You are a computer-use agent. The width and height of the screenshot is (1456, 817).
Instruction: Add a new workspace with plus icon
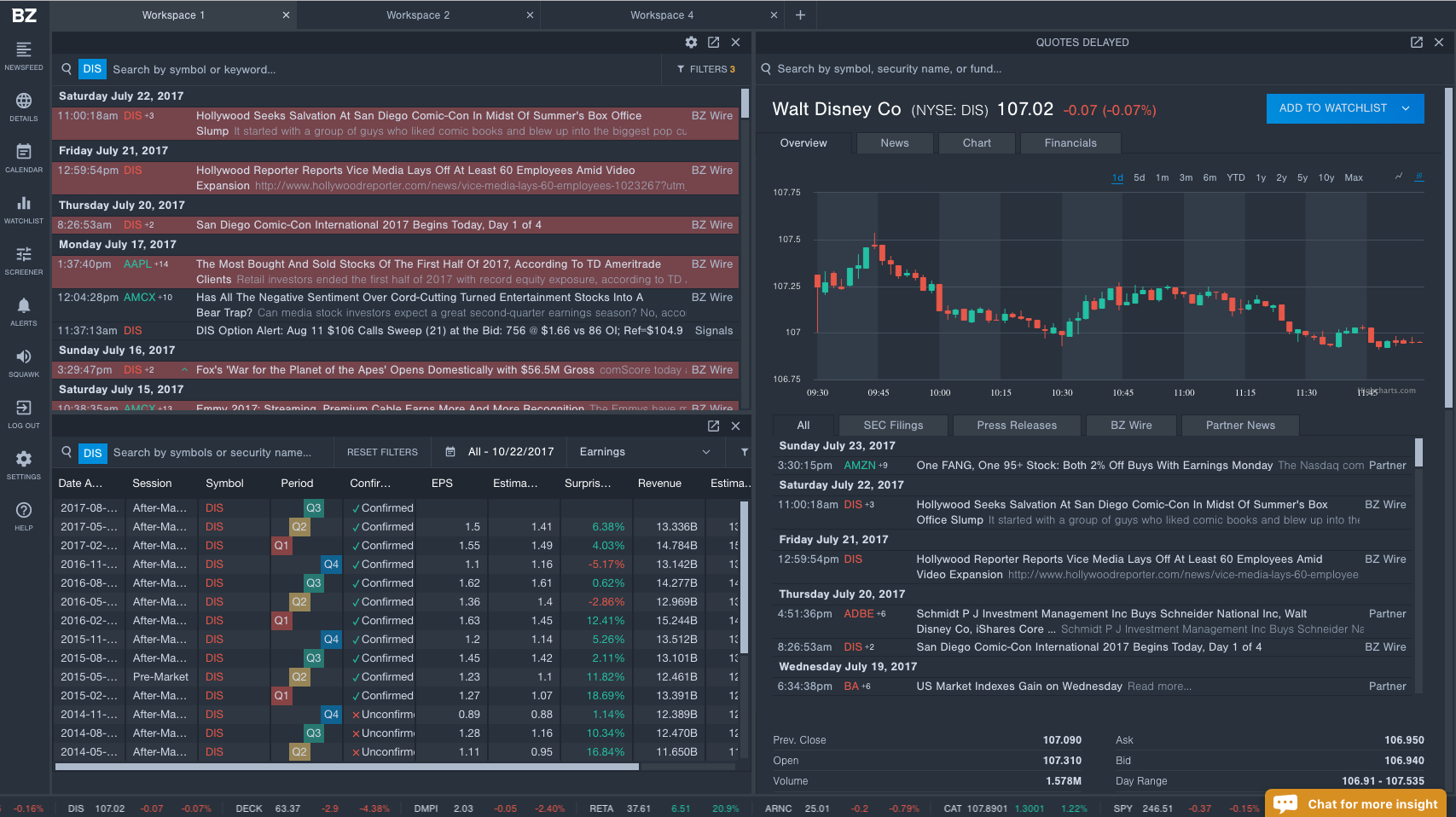800,15
